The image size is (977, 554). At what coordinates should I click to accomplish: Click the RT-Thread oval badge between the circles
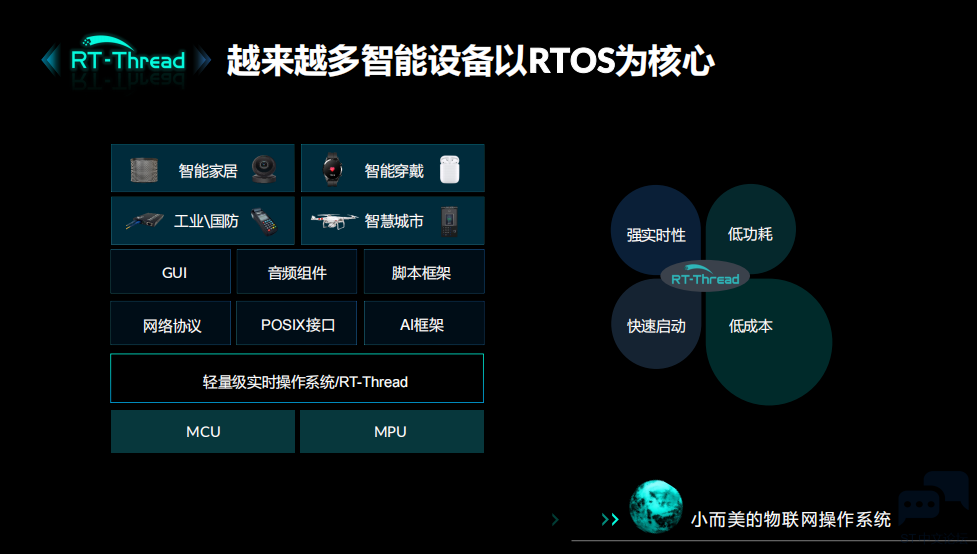(705, 277)
